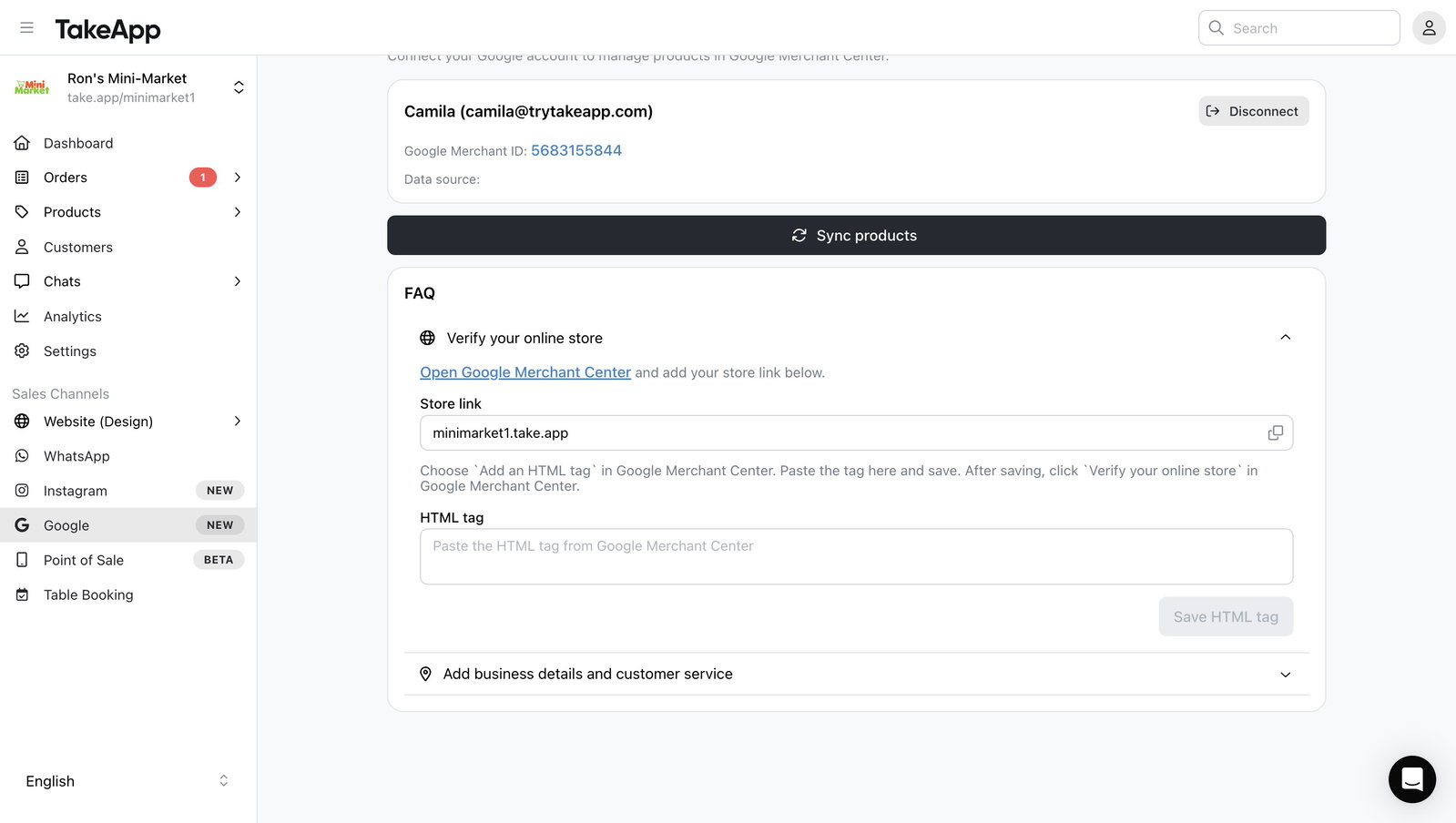The image size is (1456, 823).
Task: Click the Sales Channels section heading
Action: tap(61, 393)
